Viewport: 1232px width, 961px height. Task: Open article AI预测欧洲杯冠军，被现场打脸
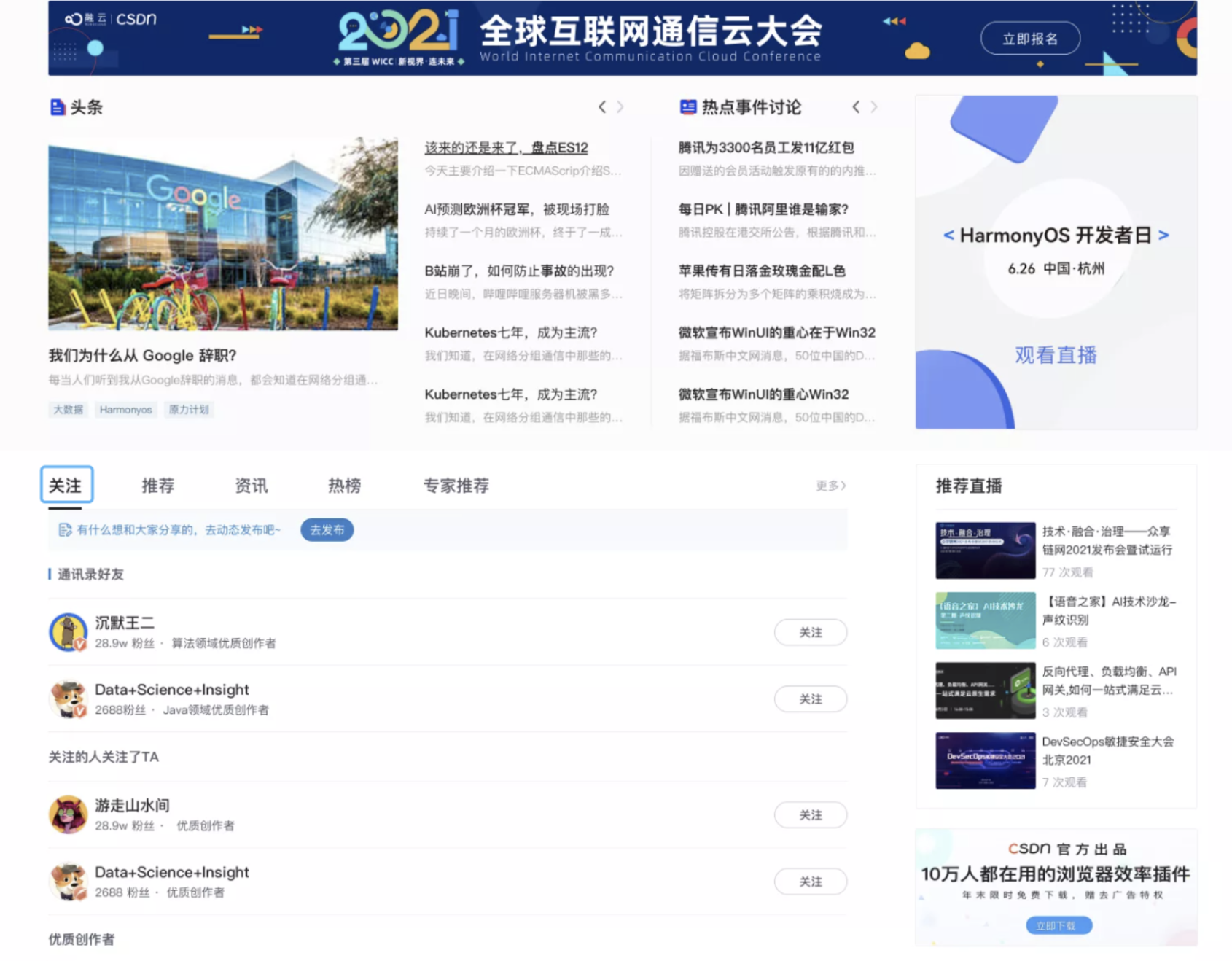tap(517, 209)
